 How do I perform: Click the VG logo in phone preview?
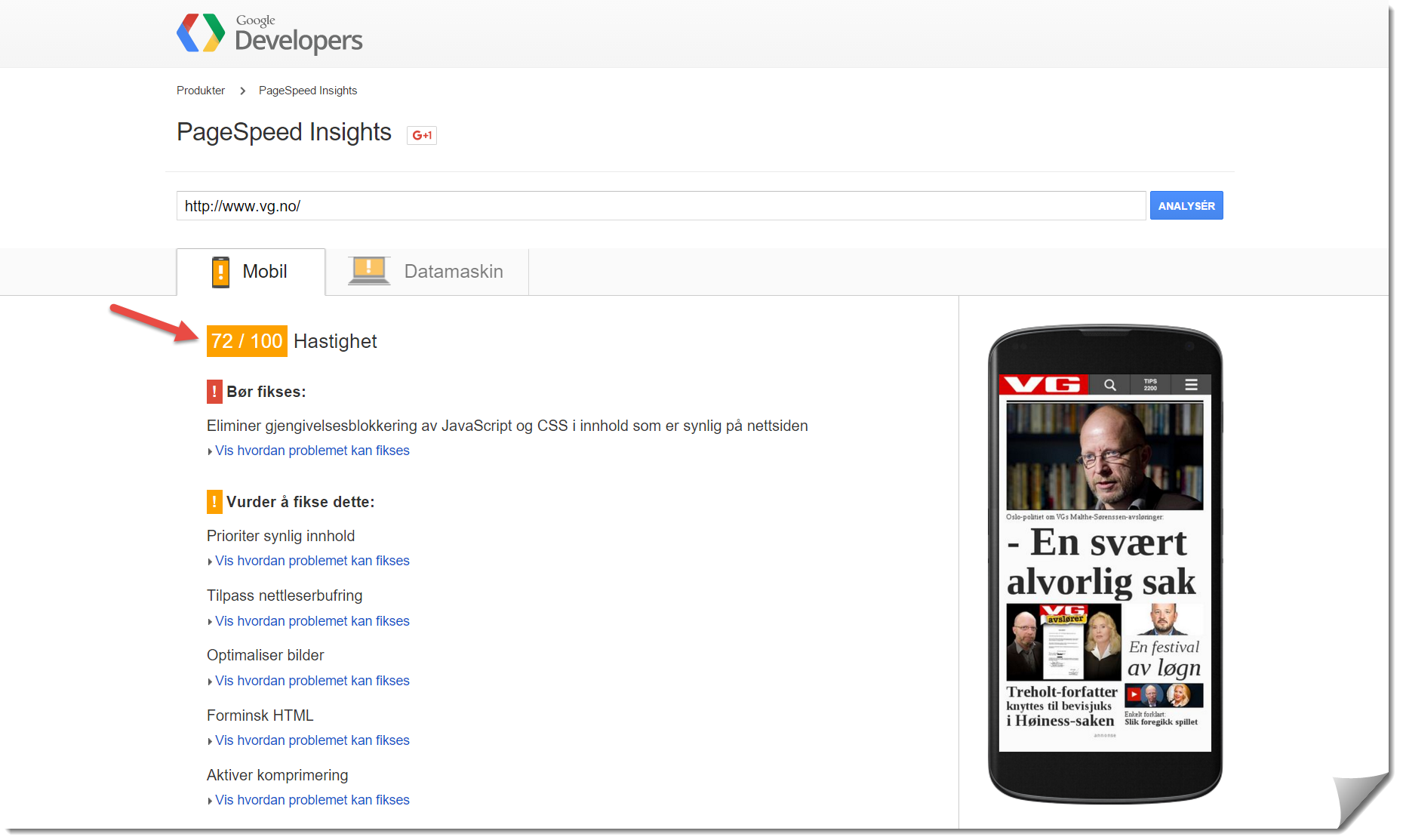point(1044,384)
